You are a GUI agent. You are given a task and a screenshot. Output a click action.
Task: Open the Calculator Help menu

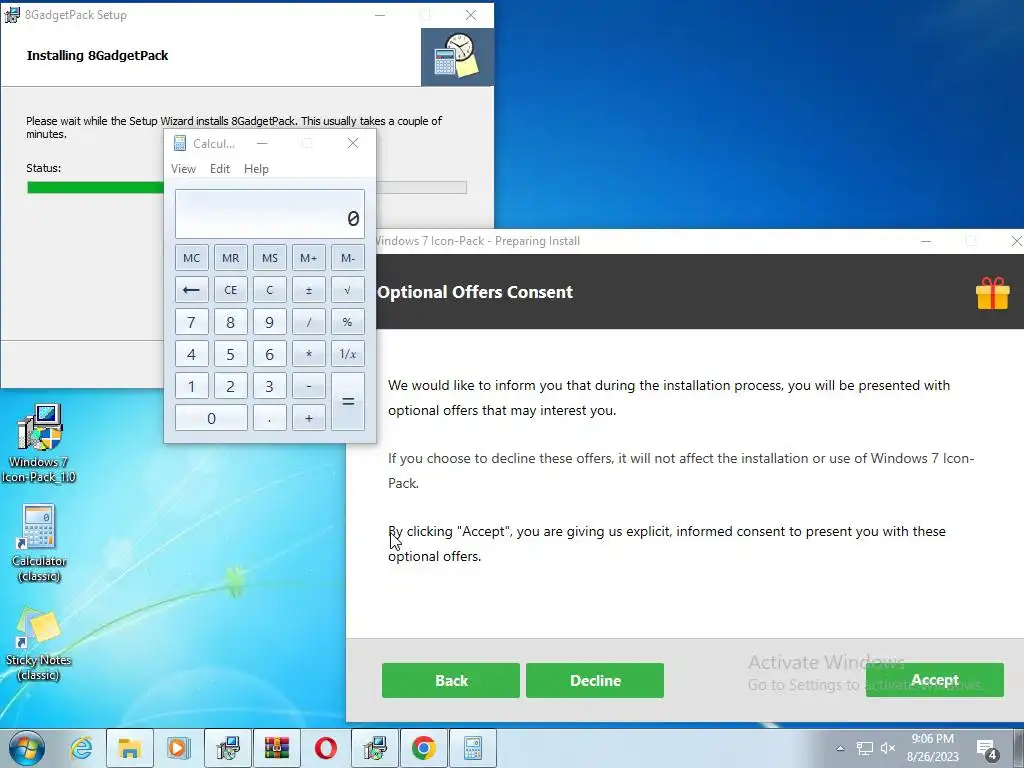(x=256, y=168)
